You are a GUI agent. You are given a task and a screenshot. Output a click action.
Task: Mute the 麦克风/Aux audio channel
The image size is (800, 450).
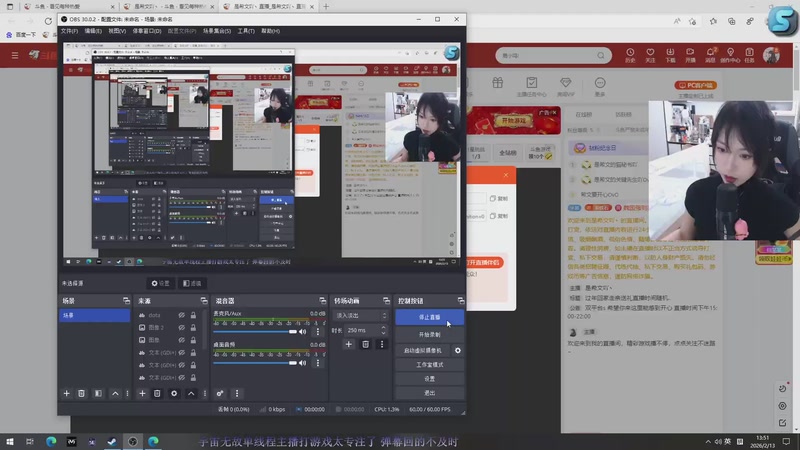303,332
